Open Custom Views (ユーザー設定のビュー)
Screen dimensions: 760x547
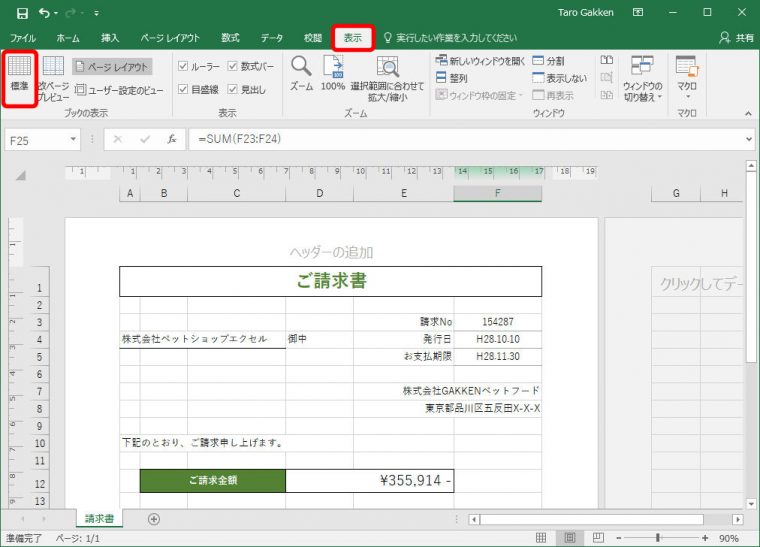(x=119, y=90)
